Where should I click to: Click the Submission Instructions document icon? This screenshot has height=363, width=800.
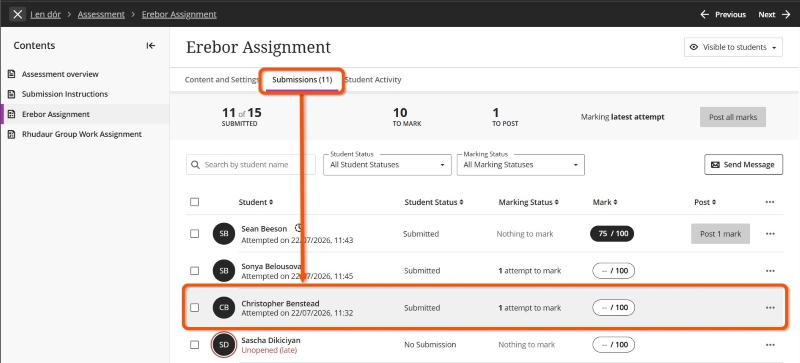(x=12, y=94)
